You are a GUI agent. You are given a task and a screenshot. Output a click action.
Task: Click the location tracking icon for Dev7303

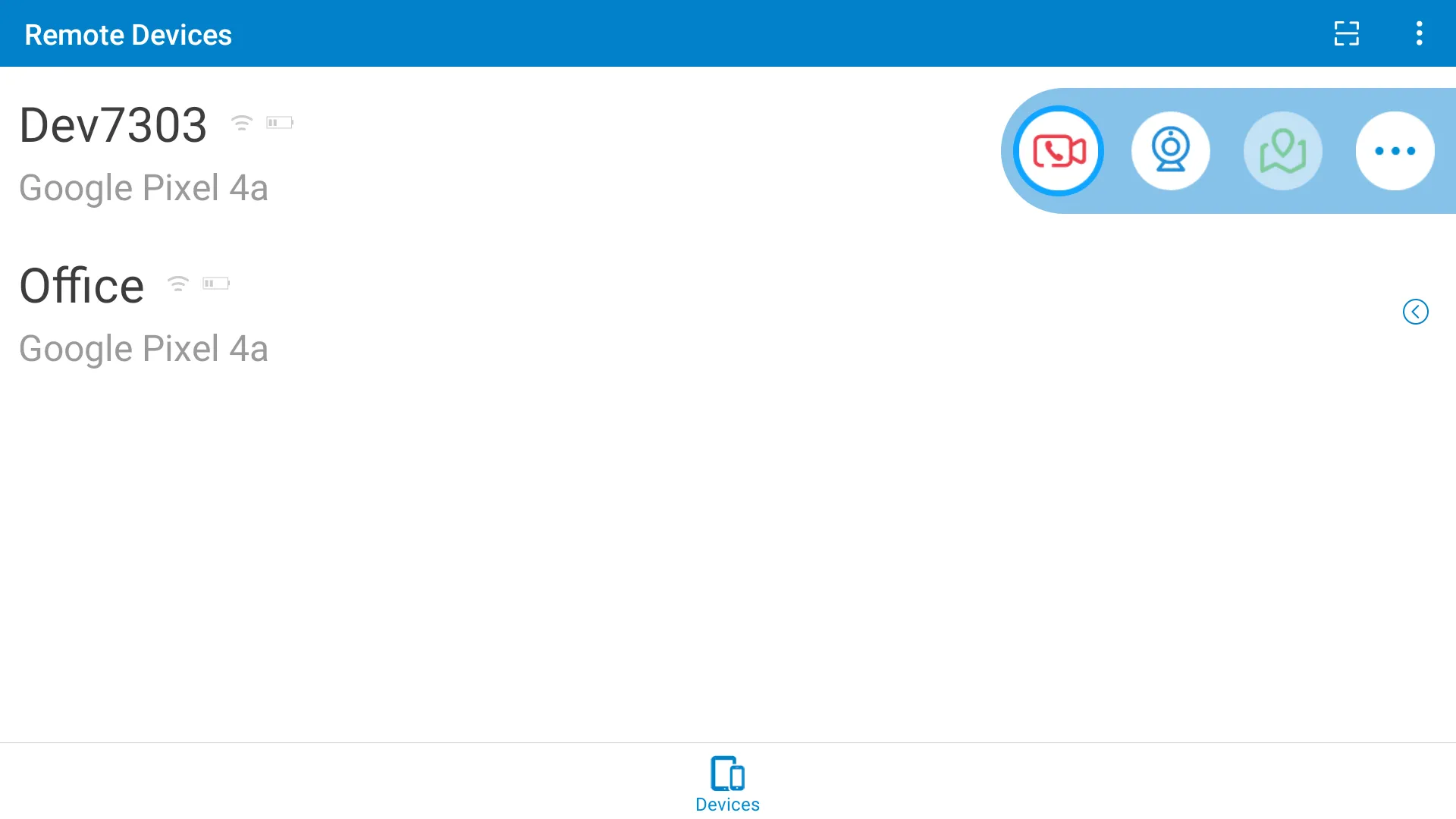click(1284, 150)
